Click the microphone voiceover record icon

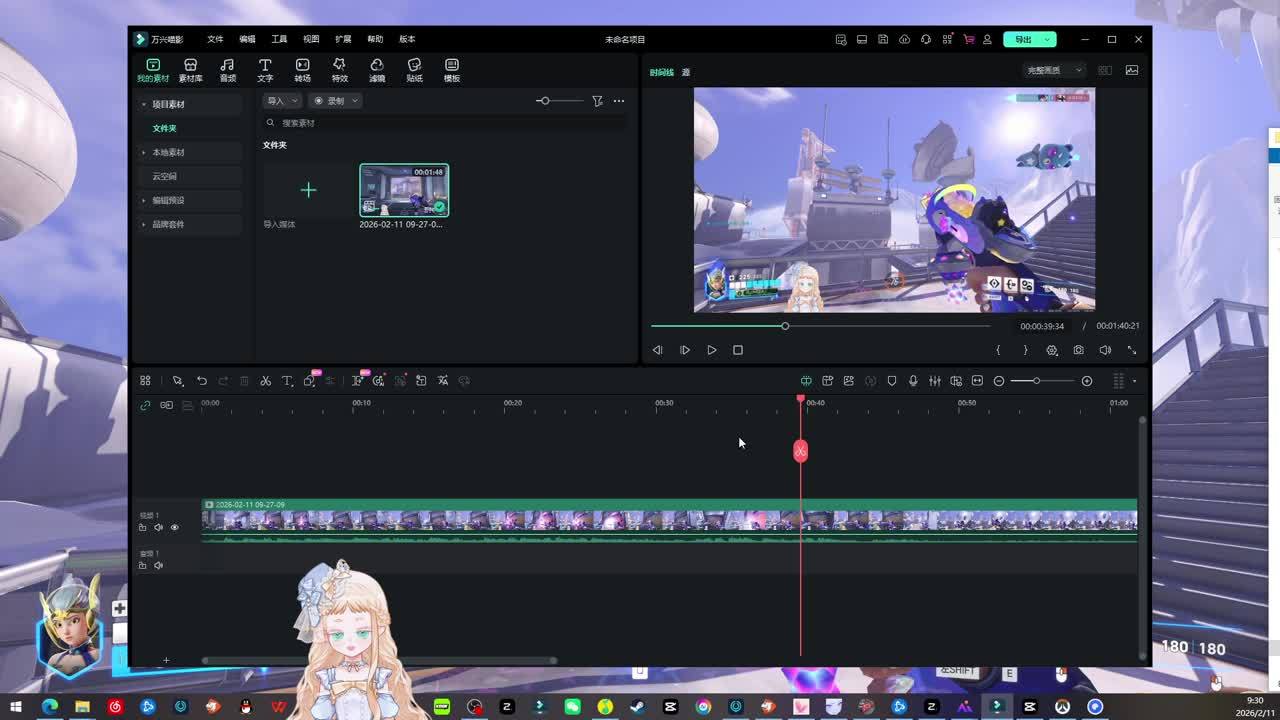click(x=913, y=381)
